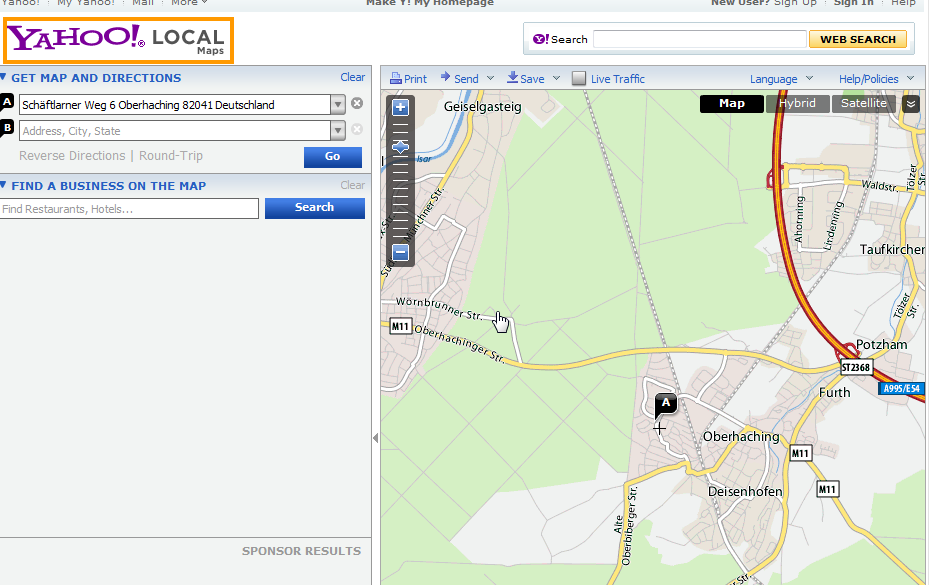Click the Furth label on map
This screenshot has width=930, height=585.
pos(835,393)
